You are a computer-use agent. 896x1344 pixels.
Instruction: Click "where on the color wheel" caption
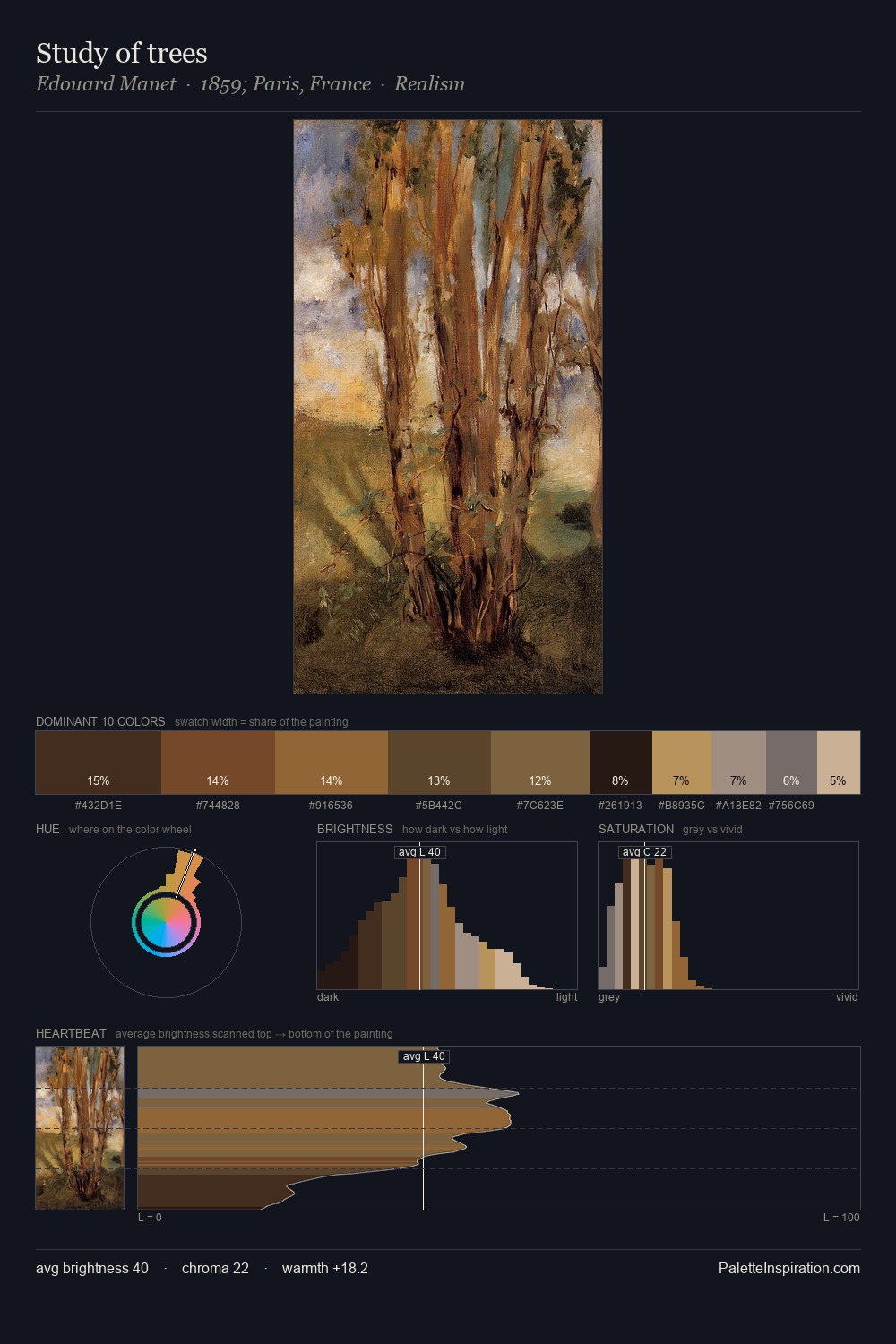pos(130,830)
